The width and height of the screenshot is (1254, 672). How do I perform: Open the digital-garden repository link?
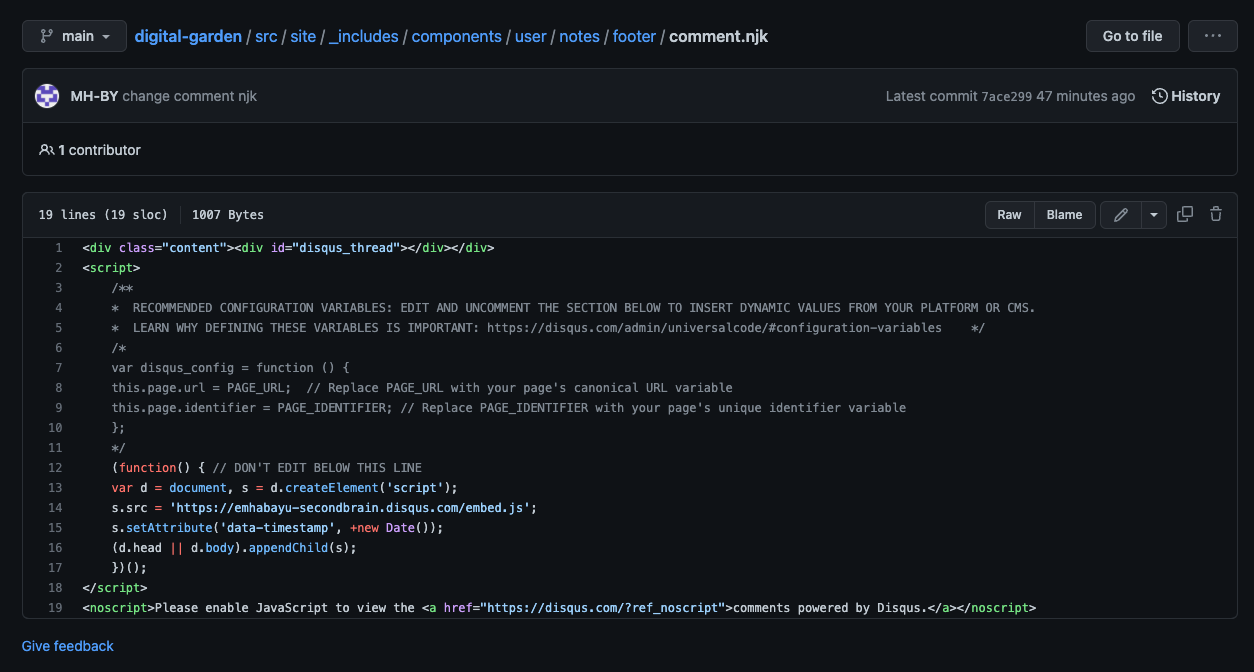click(x=188, y=36)
